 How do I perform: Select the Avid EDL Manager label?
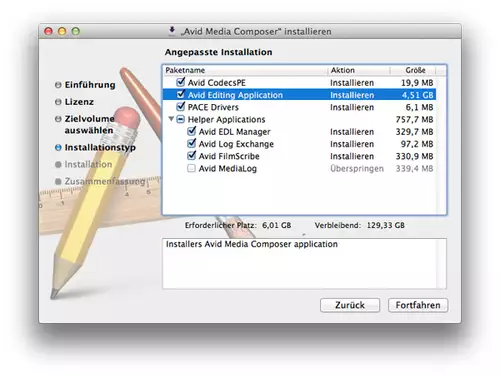[x=235, y=132]
